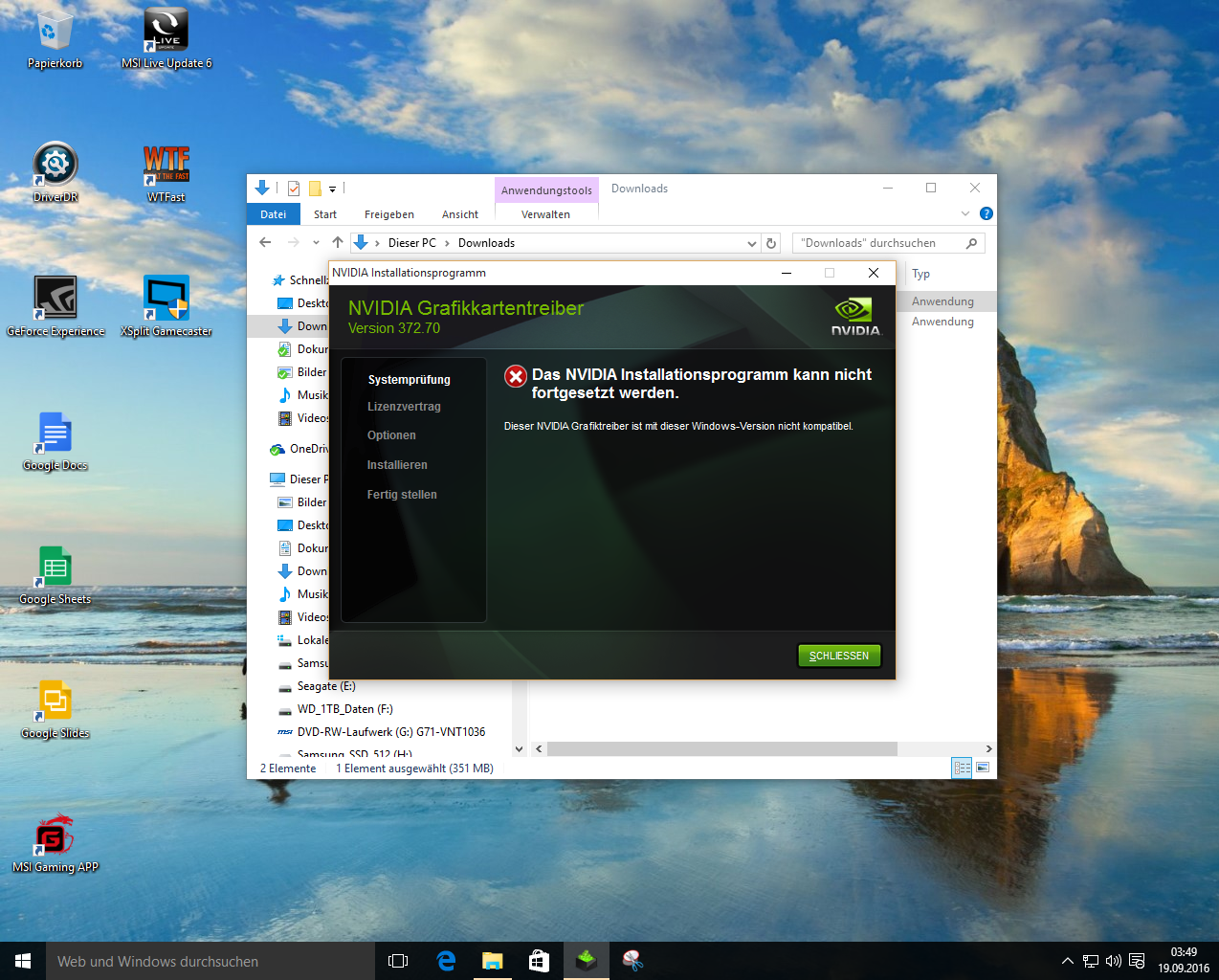Select Lizenzvertrag step in NVIDIA installer
This screenshot has width=1219, height=980.
(404, 407)
